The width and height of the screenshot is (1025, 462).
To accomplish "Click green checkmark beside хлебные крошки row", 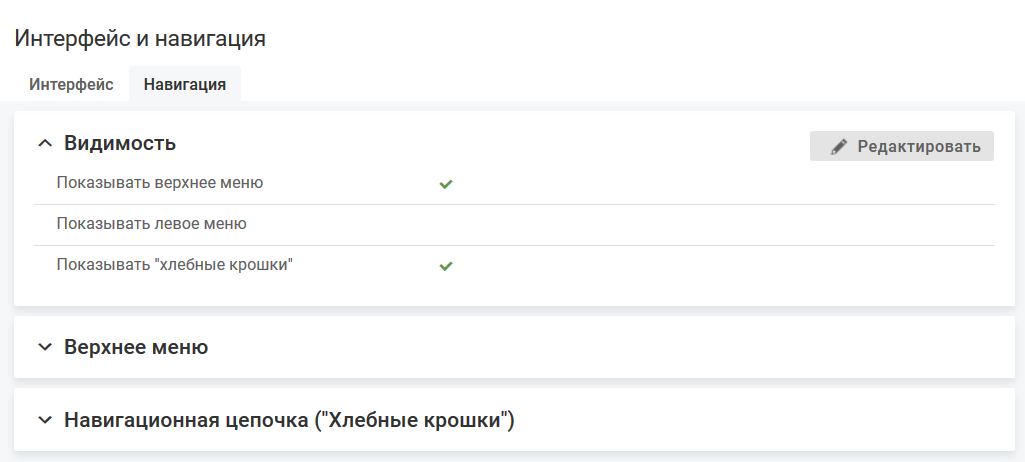I will click(446, 267).
